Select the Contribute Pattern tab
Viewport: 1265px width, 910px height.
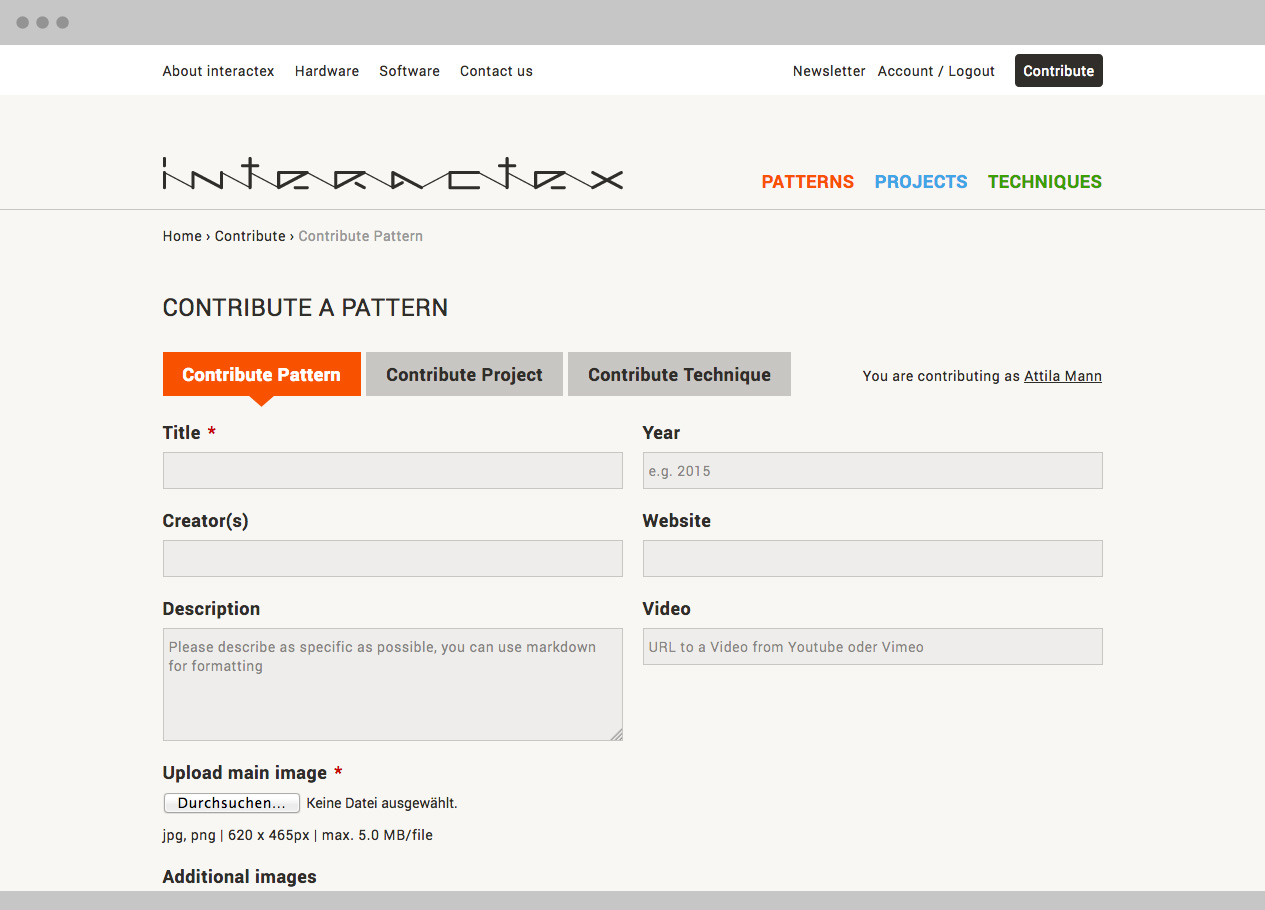point(261,375)
